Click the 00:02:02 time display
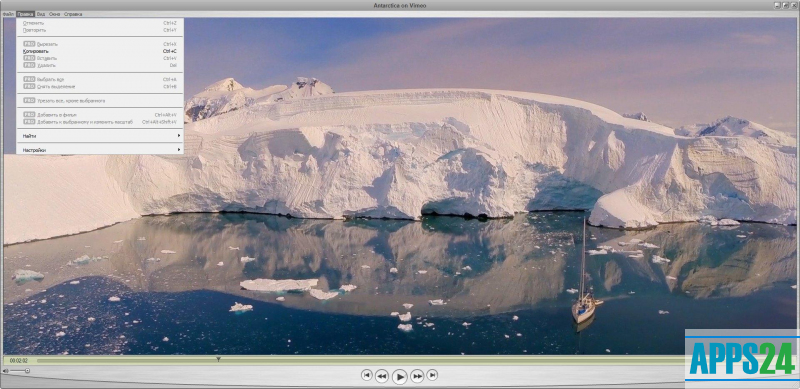800x389 pixels. [x=18, y=360]
